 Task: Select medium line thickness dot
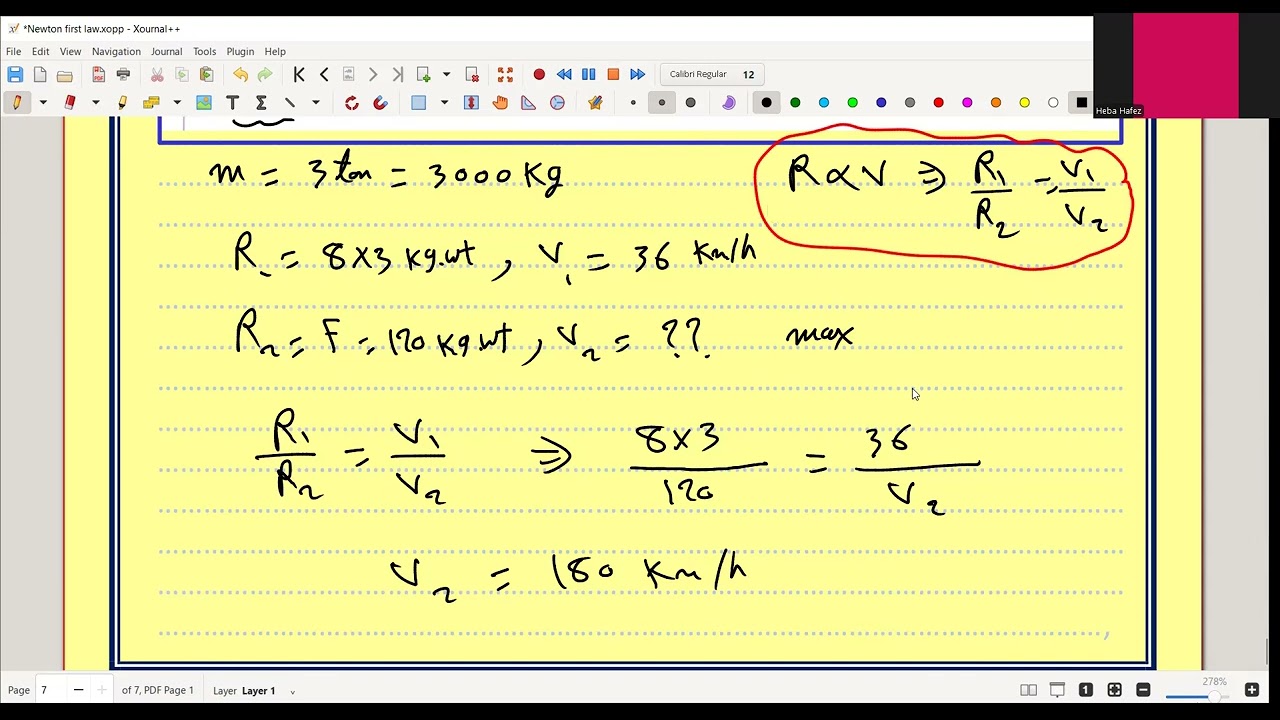tap(662, 102)
